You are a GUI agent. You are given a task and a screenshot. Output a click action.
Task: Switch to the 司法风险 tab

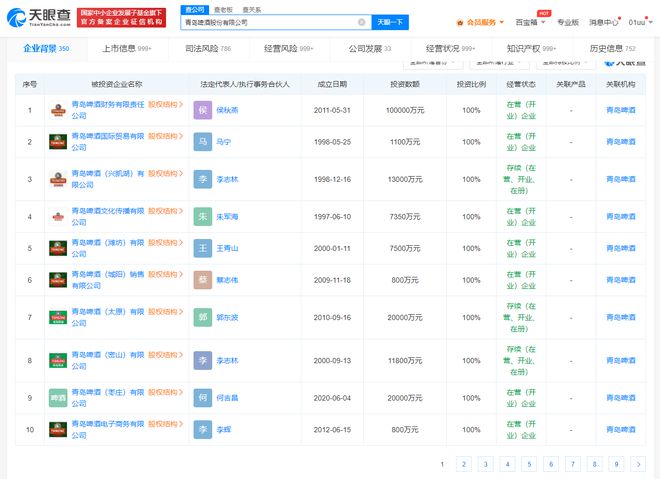pyautogui.click(x=208, y=49)
